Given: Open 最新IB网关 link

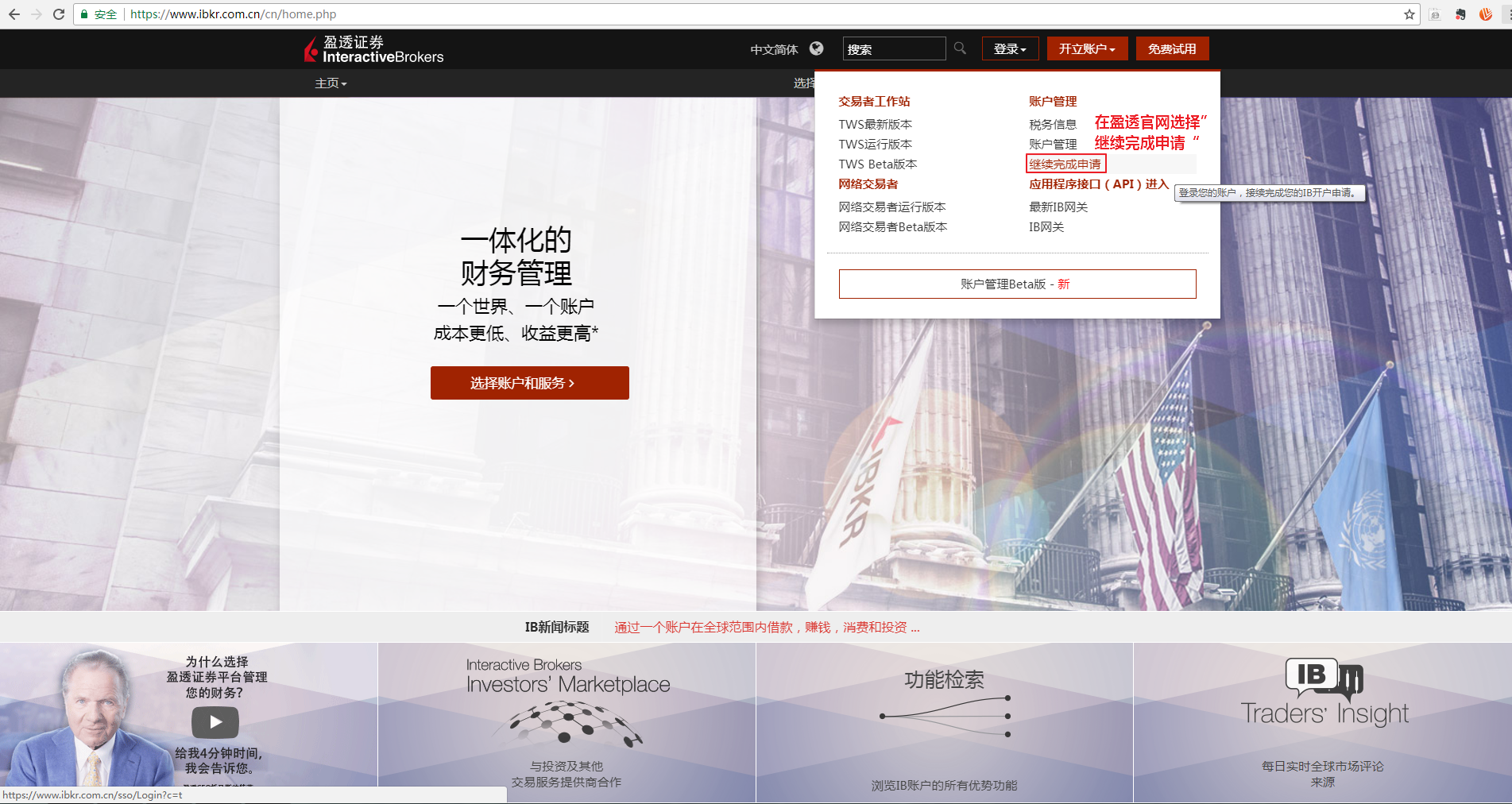Looking at the screenshot, I should [1058, 207].
